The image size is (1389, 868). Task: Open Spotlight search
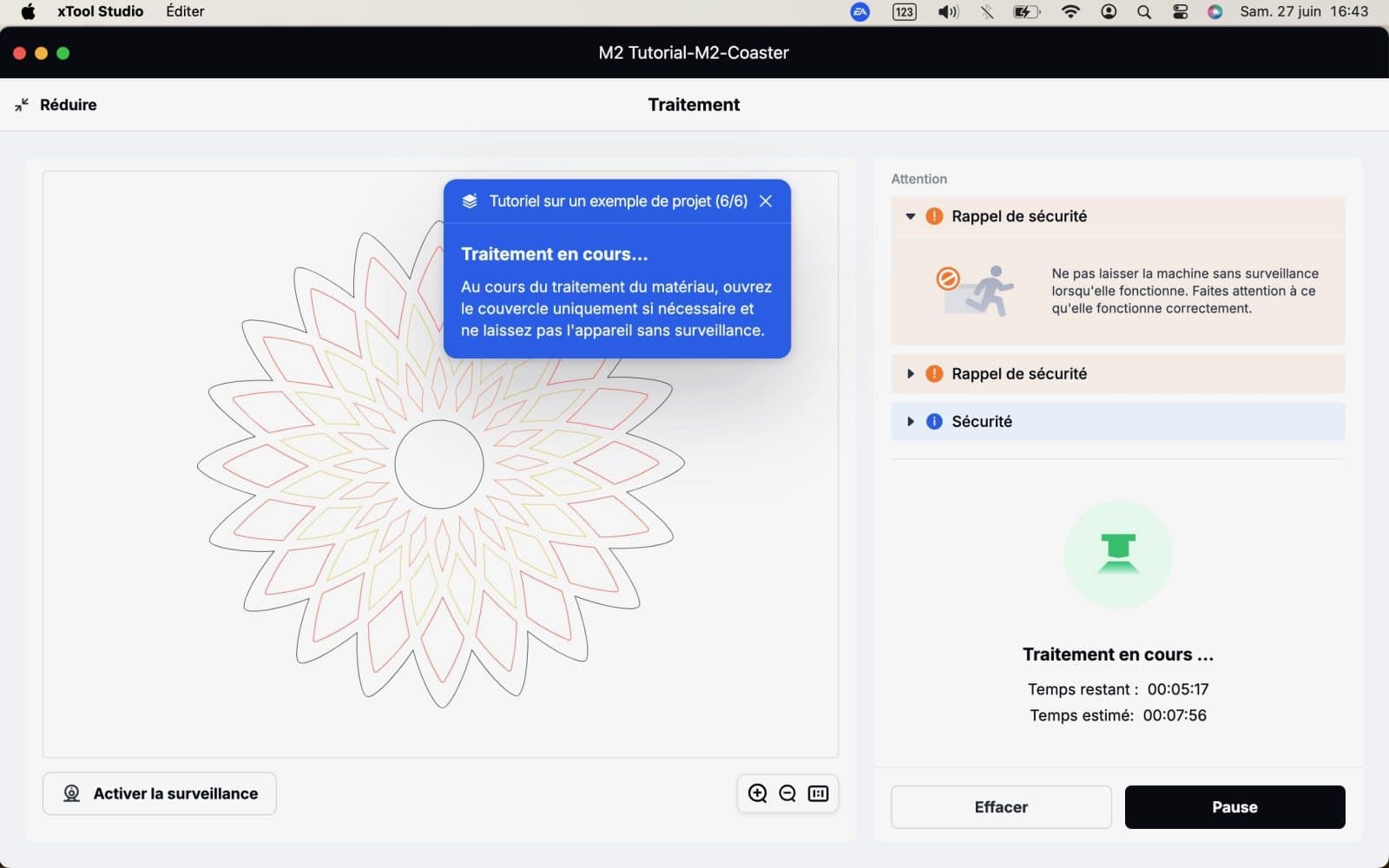click(1144, 11)
